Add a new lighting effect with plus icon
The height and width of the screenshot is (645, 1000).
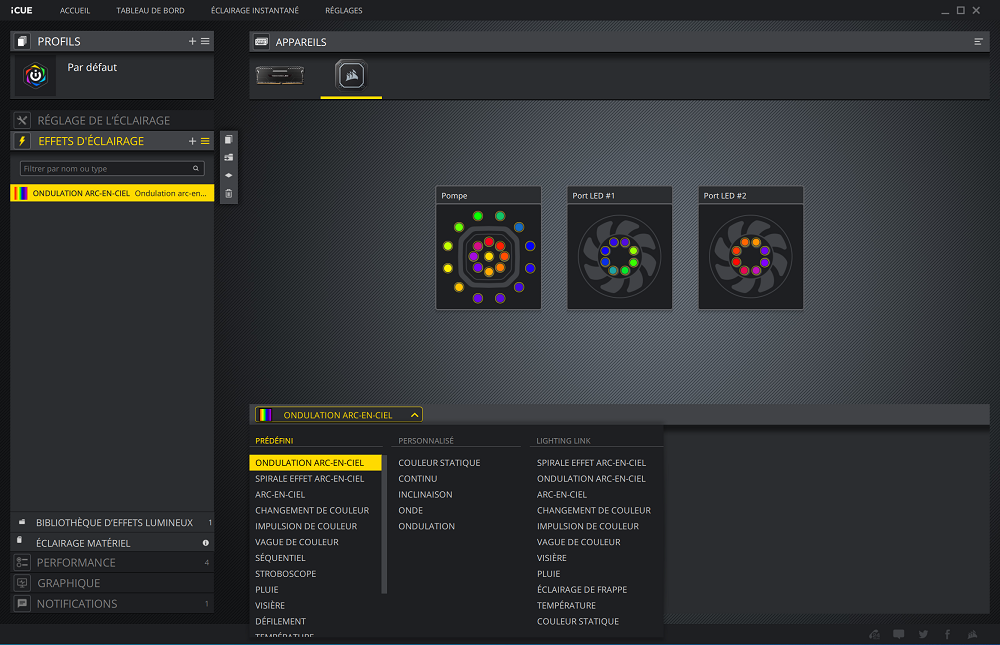tap(192, 141)
